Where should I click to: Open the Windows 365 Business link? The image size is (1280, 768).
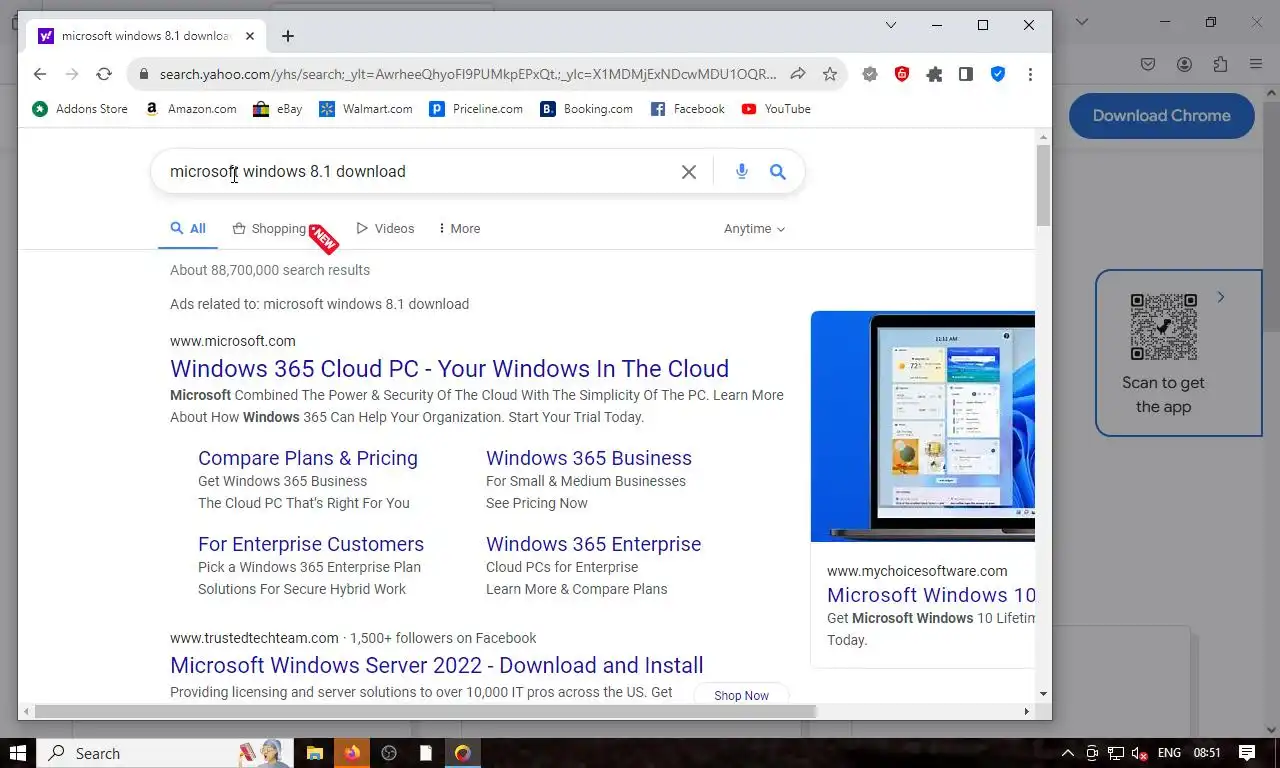(x=589, y=458)
